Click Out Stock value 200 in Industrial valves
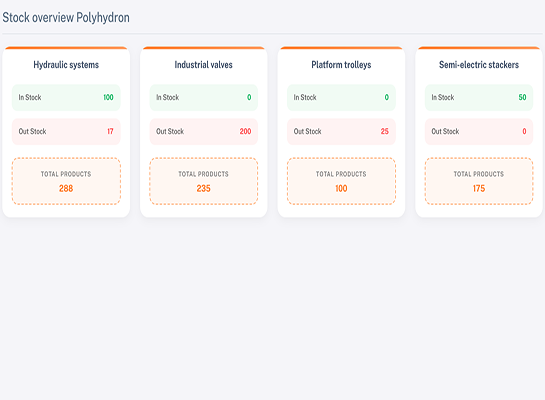Viewport: 545px width, 400px height. click(245, 131)
